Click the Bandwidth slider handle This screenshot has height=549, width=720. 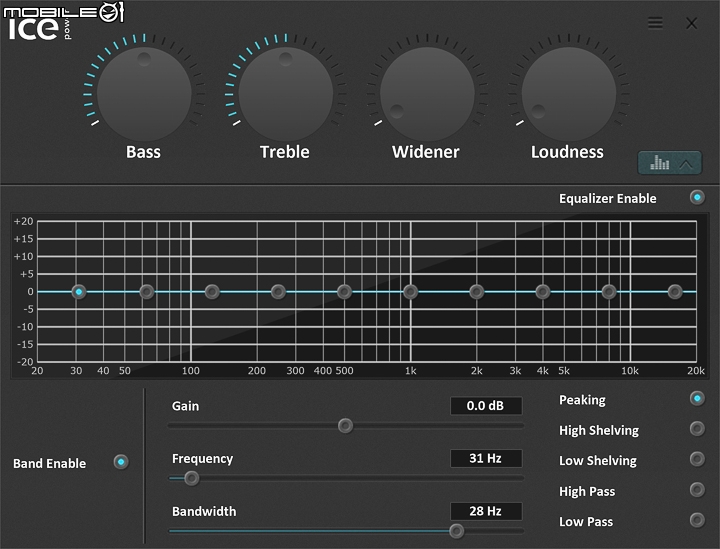(x=456, y=531)
